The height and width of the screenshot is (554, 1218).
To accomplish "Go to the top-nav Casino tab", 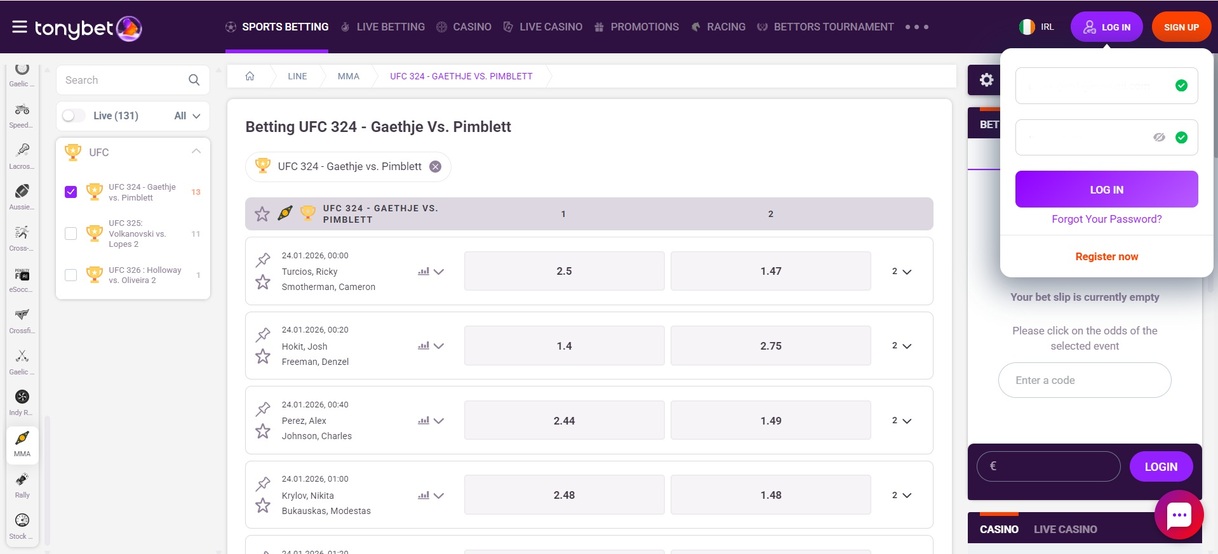I will pyautogui.click(x=464, y=27).
